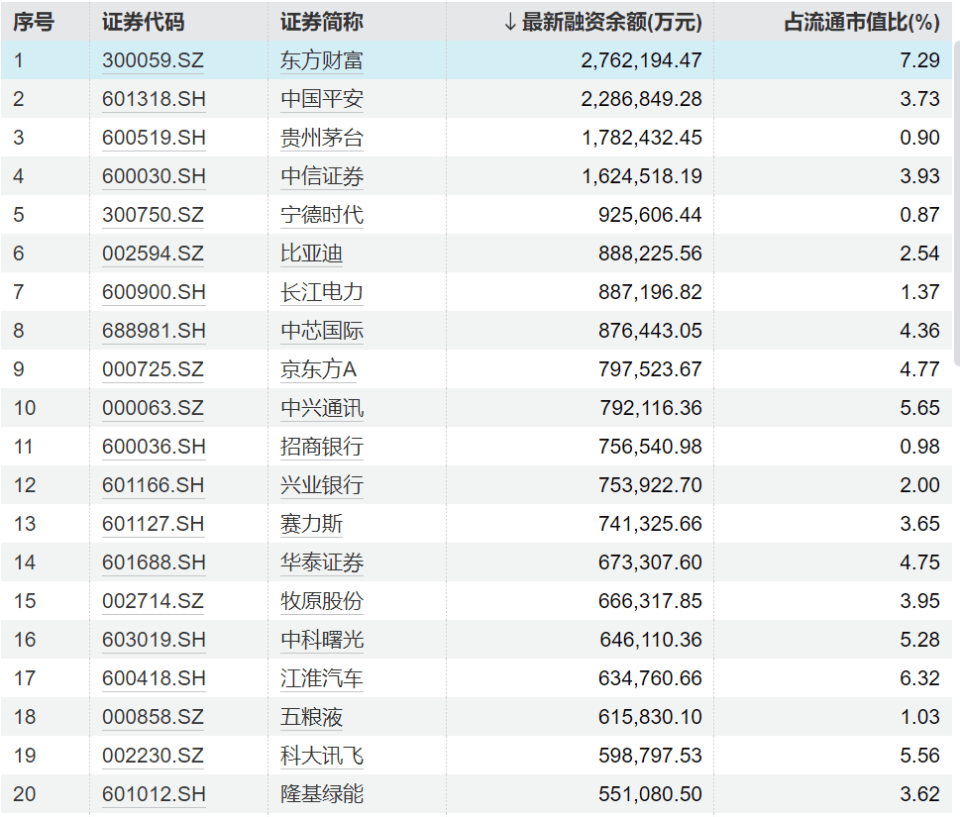Open stock code link 300750.SZ

153,214
